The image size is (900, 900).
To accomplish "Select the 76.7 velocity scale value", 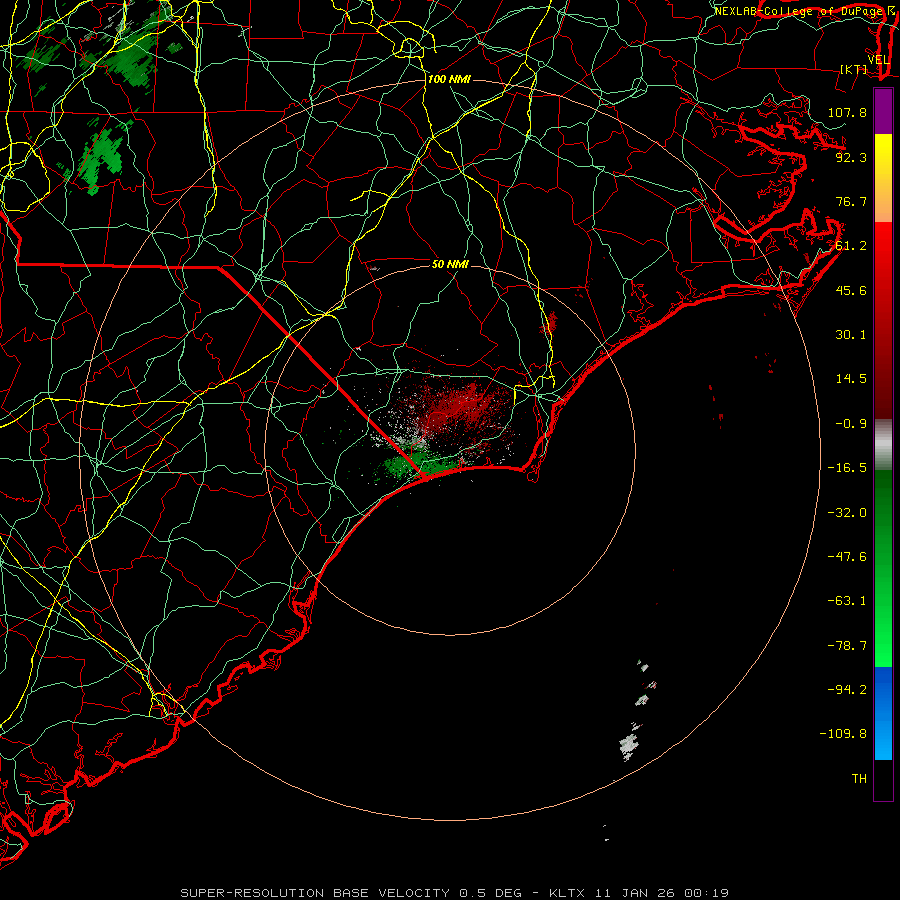I will (x=851, y=201).
